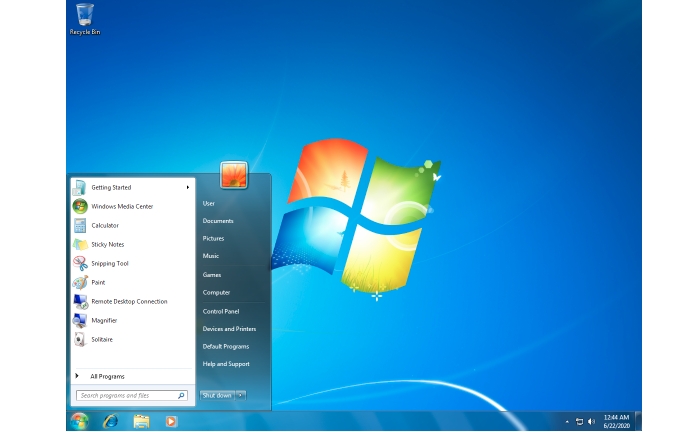This screenshot has width=700, height=432.
Task: Launch Solitaire game
Action: (101, 339)
